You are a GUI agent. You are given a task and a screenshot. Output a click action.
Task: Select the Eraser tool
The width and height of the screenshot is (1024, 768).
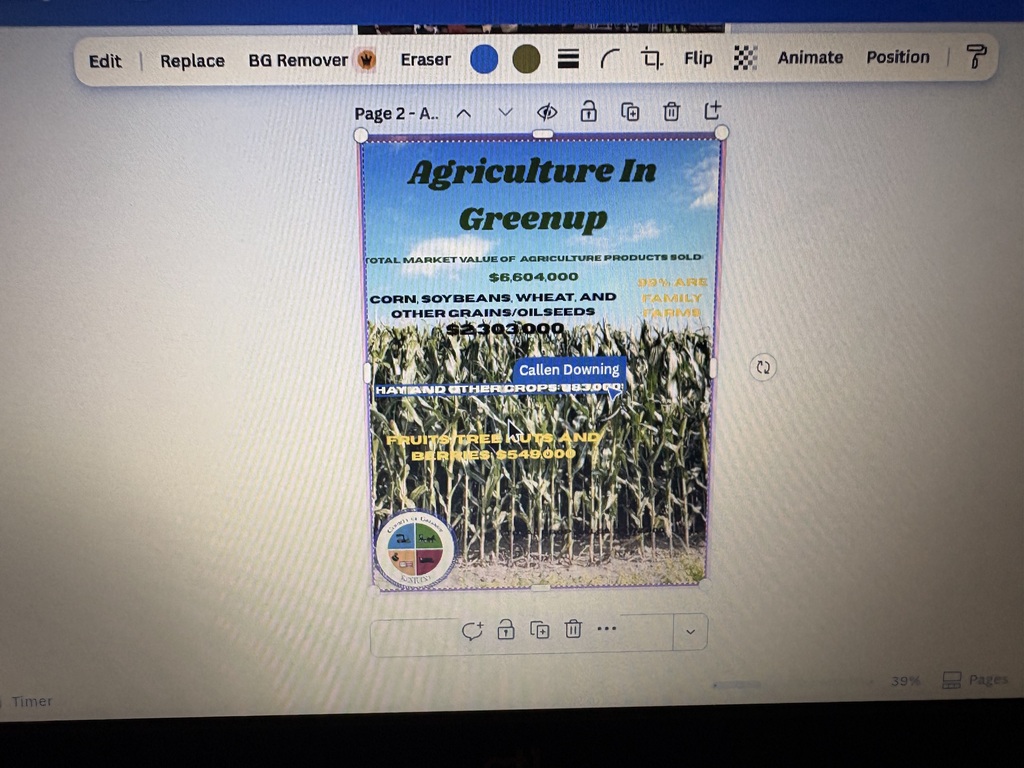tap(426, 59)
